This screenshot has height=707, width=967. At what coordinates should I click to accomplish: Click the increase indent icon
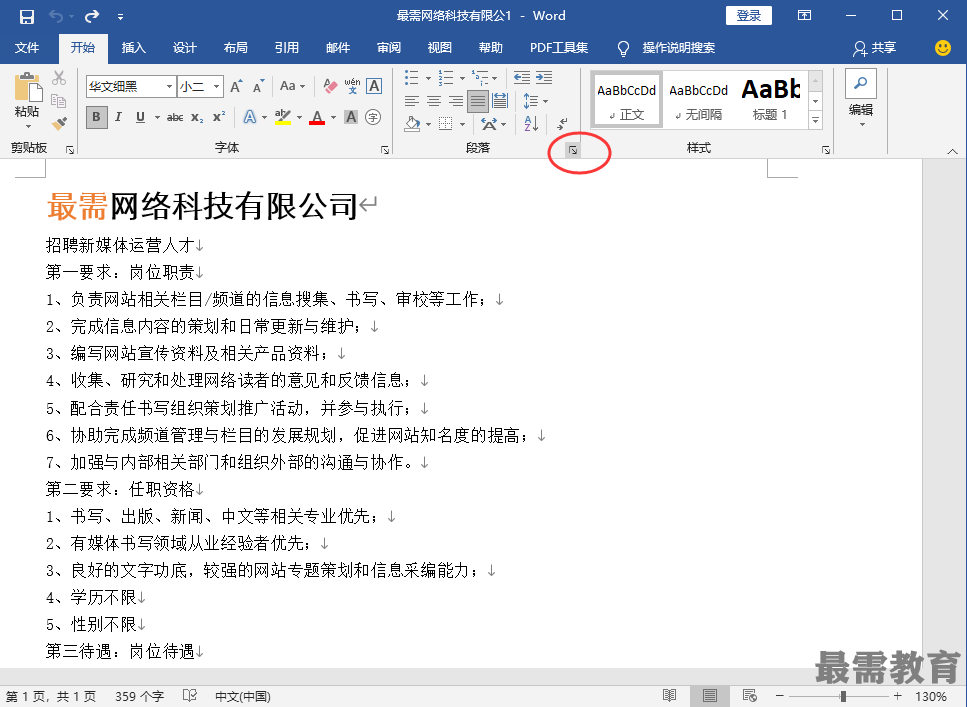544,77
